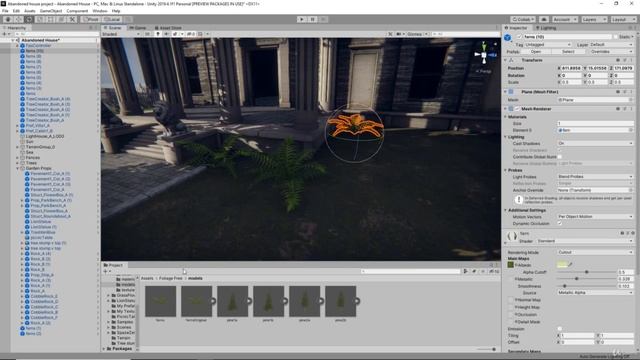
Task: Toggle 2D view button in Scene
Action: pyautogui.click(x=147, y=34)
